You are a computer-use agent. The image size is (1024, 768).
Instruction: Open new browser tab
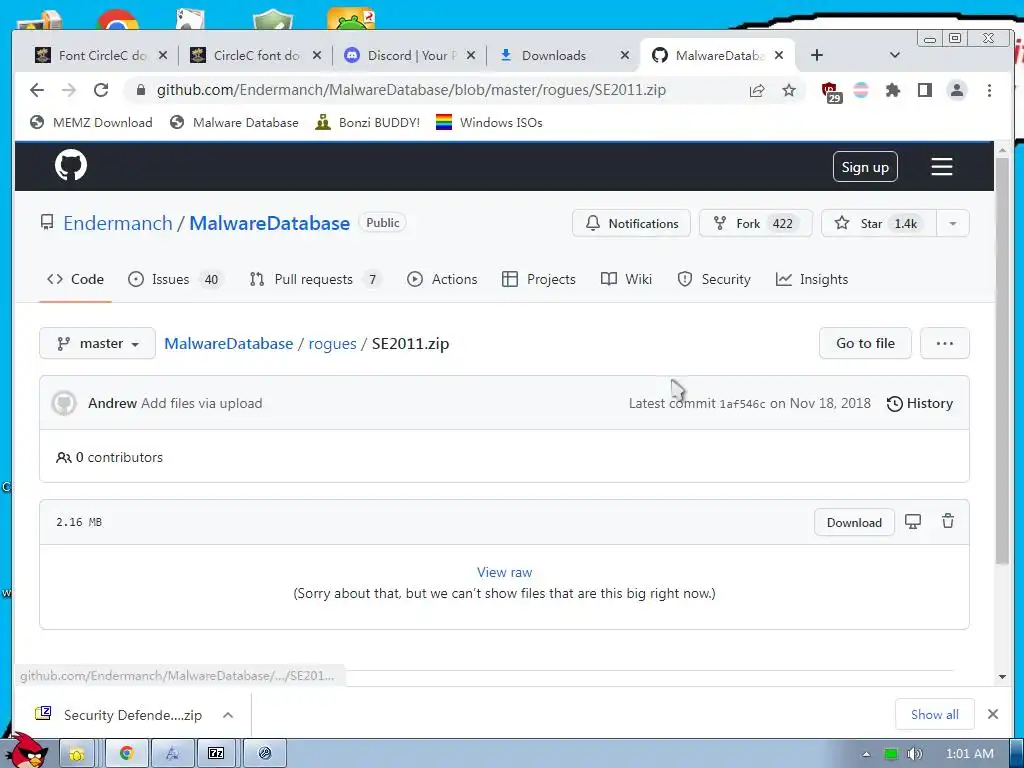[816, 56]
